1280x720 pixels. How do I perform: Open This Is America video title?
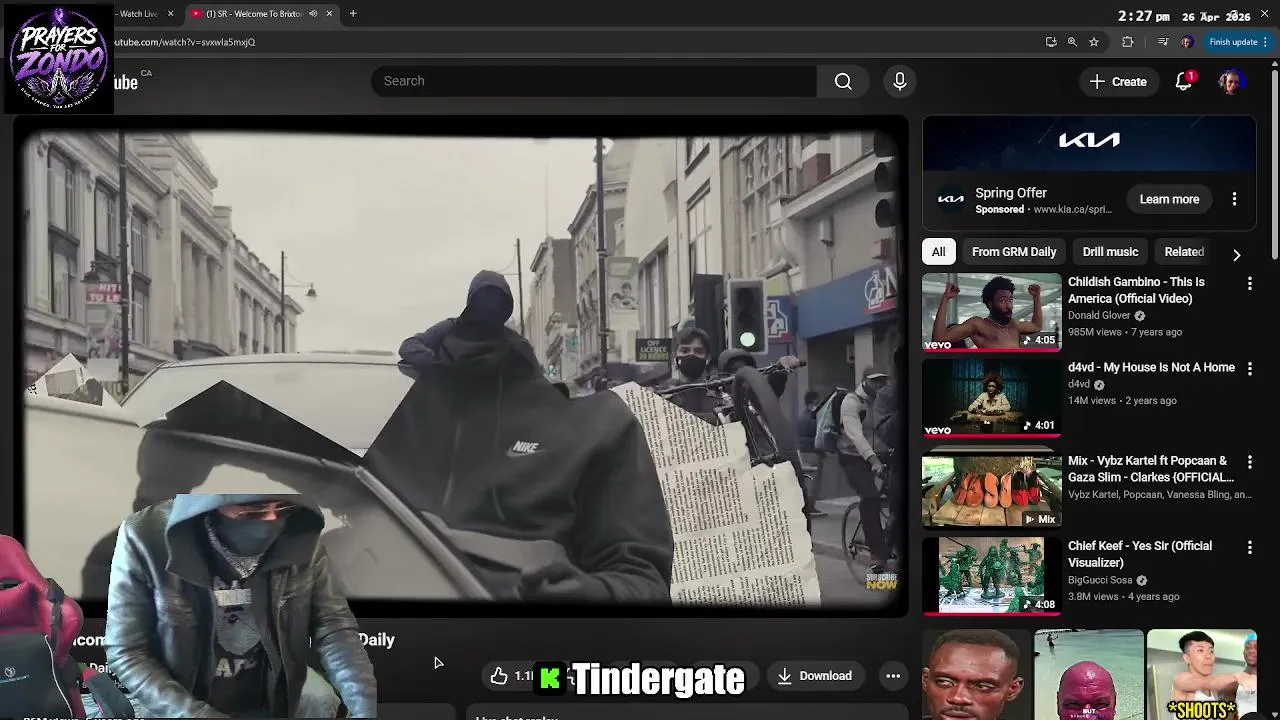click(1136, 290)
